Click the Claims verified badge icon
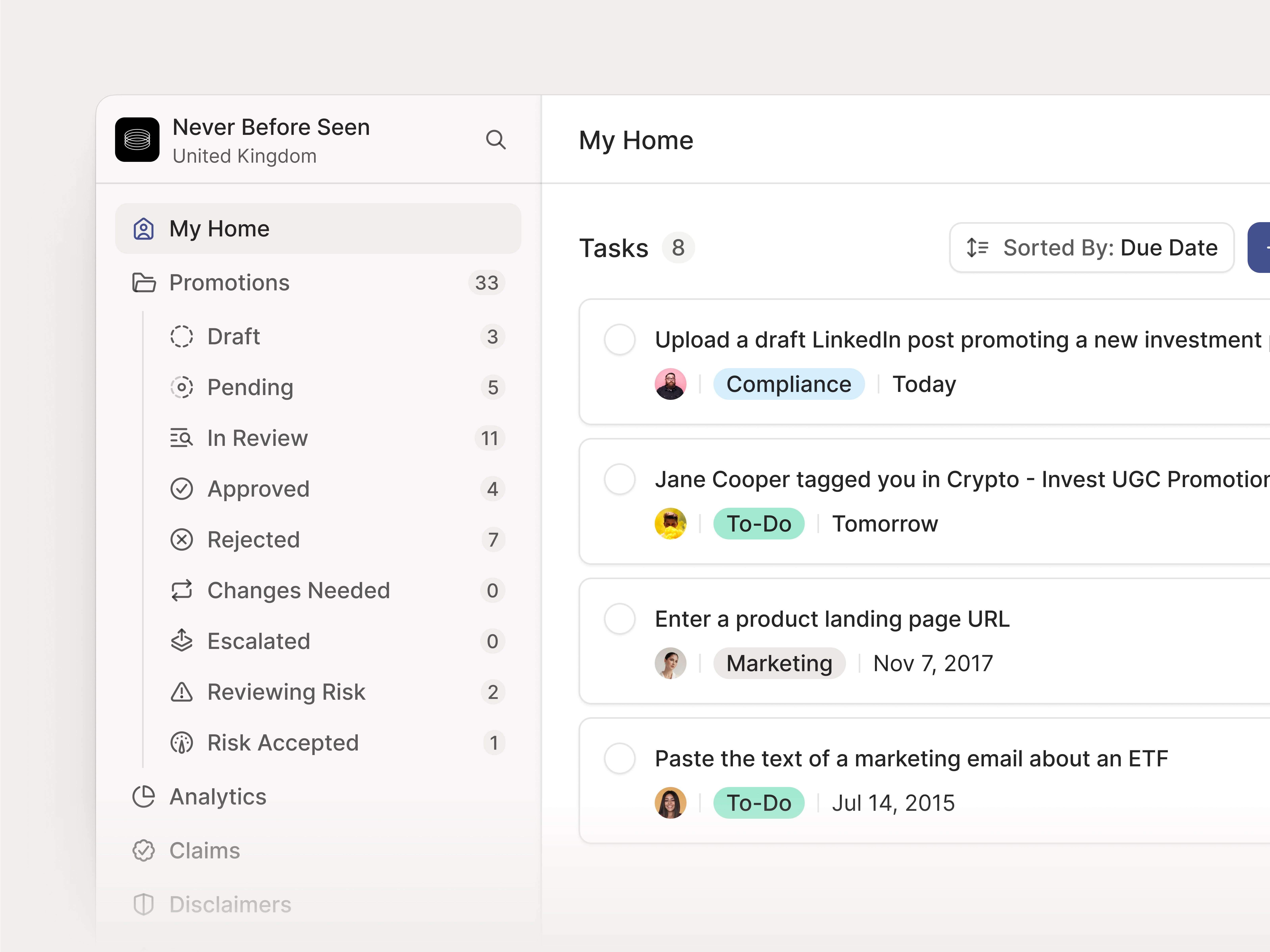The width and height of the screenshot is (1270, 952). [x=143, y=850]
